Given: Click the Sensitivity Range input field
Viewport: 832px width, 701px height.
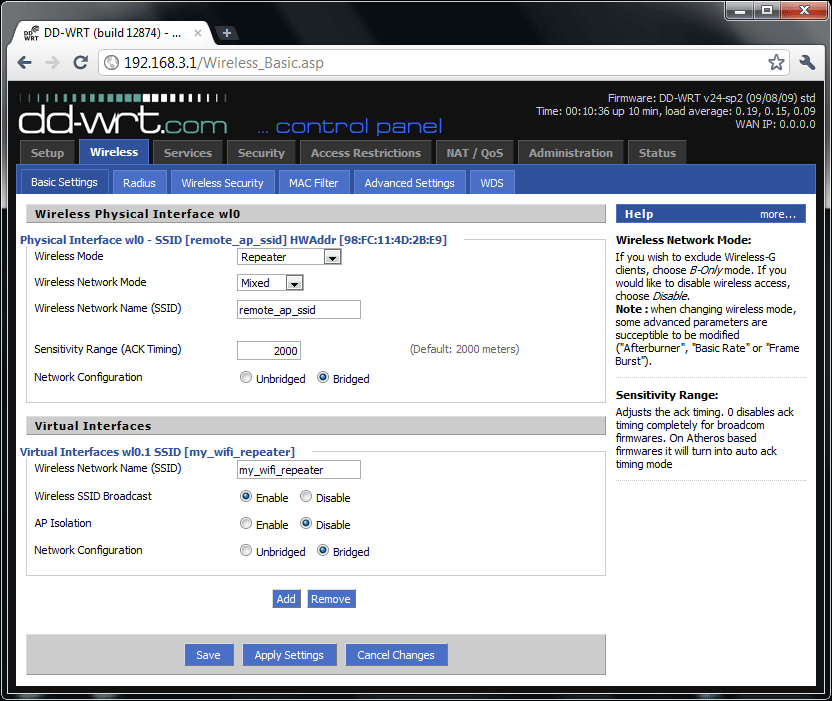Looking at the screenshot, I should [268, 350].
